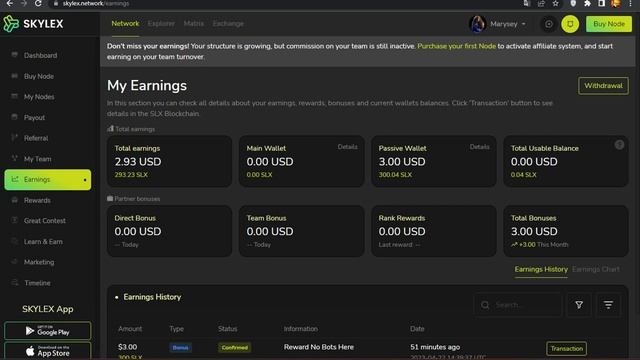Click the Buy Node button in the header

609,24
